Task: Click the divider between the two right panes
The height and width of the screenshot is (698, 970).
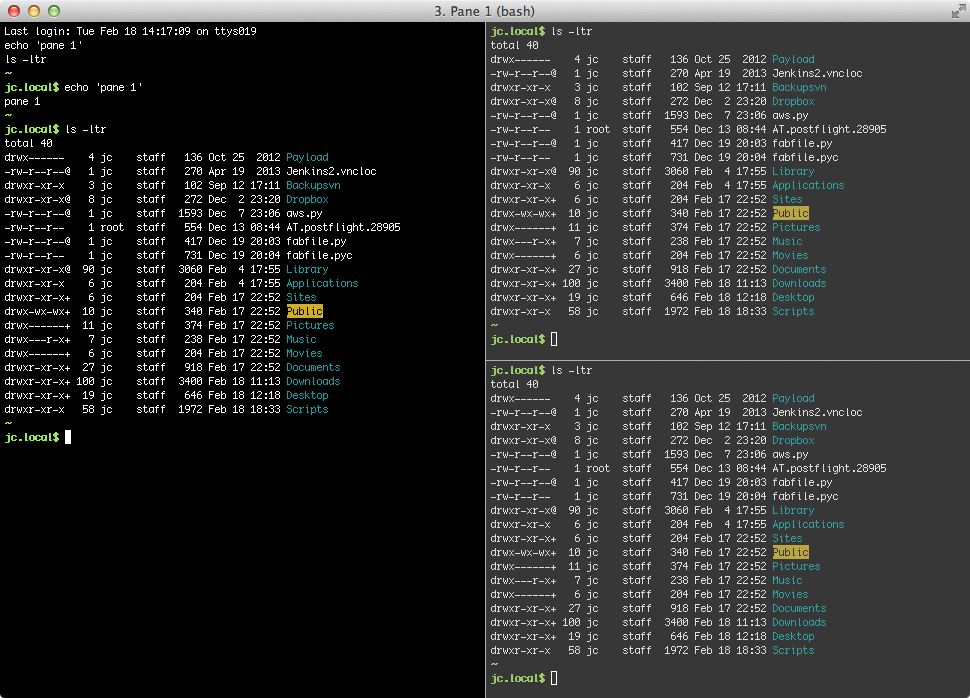Action: [728, 360]
